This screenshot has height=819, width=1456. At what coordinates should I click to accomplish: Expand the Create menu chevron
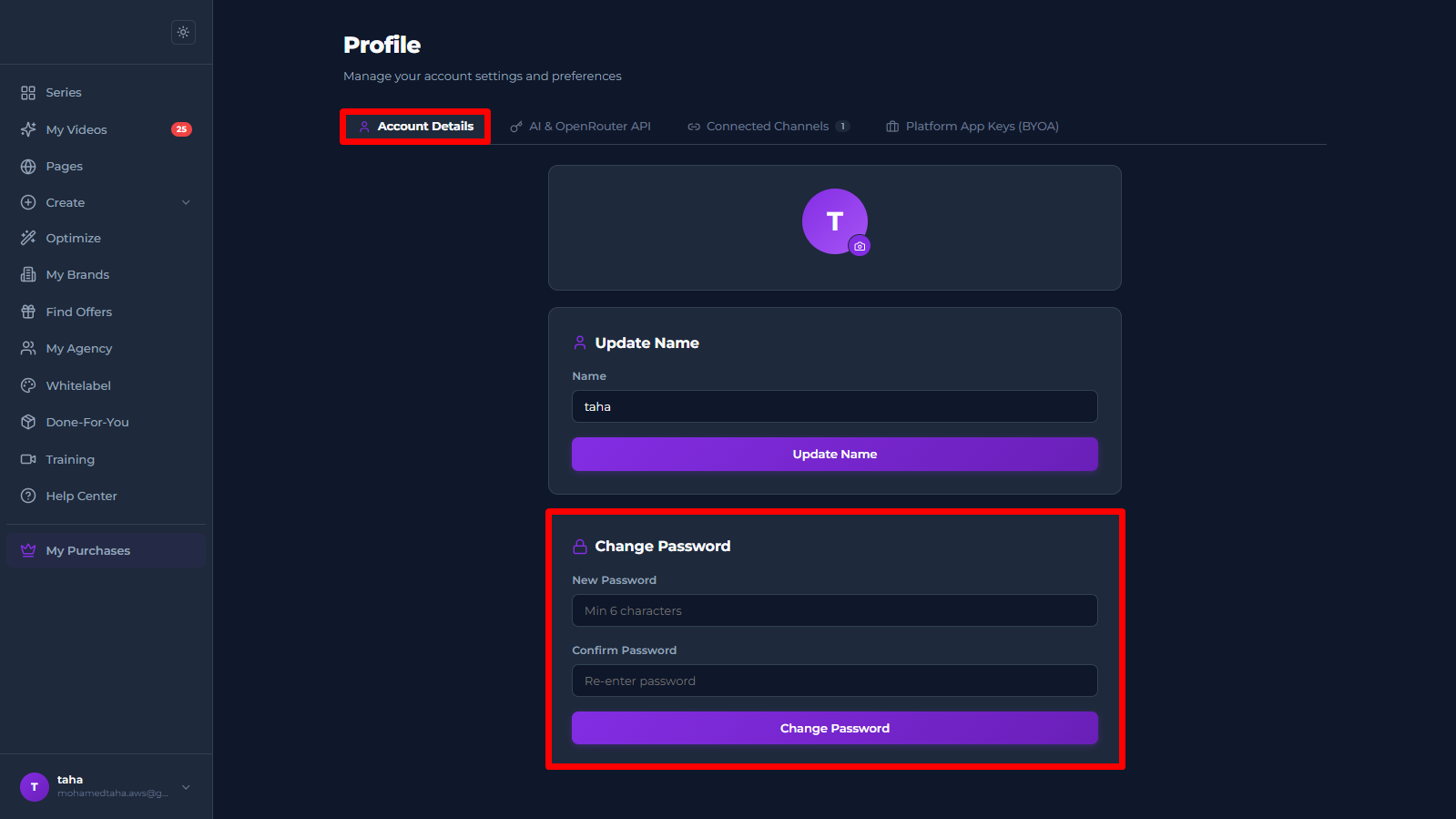coord(186,202)
